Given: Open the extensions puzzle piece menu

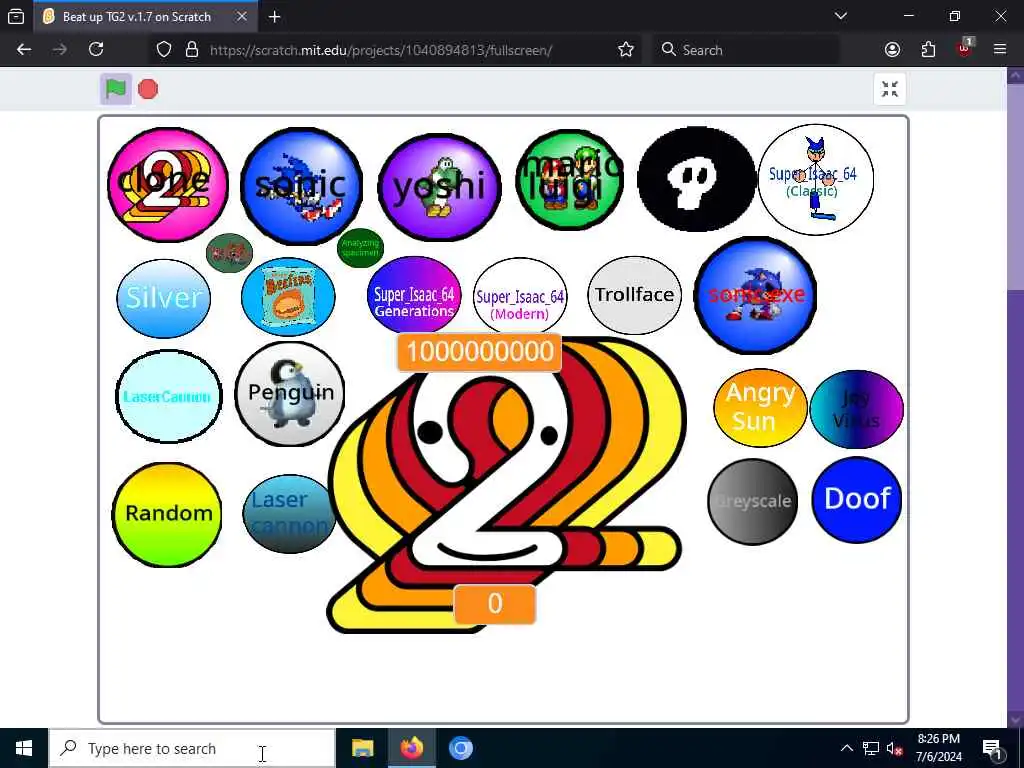Looking at the screenshot, I should click(928, 50).
